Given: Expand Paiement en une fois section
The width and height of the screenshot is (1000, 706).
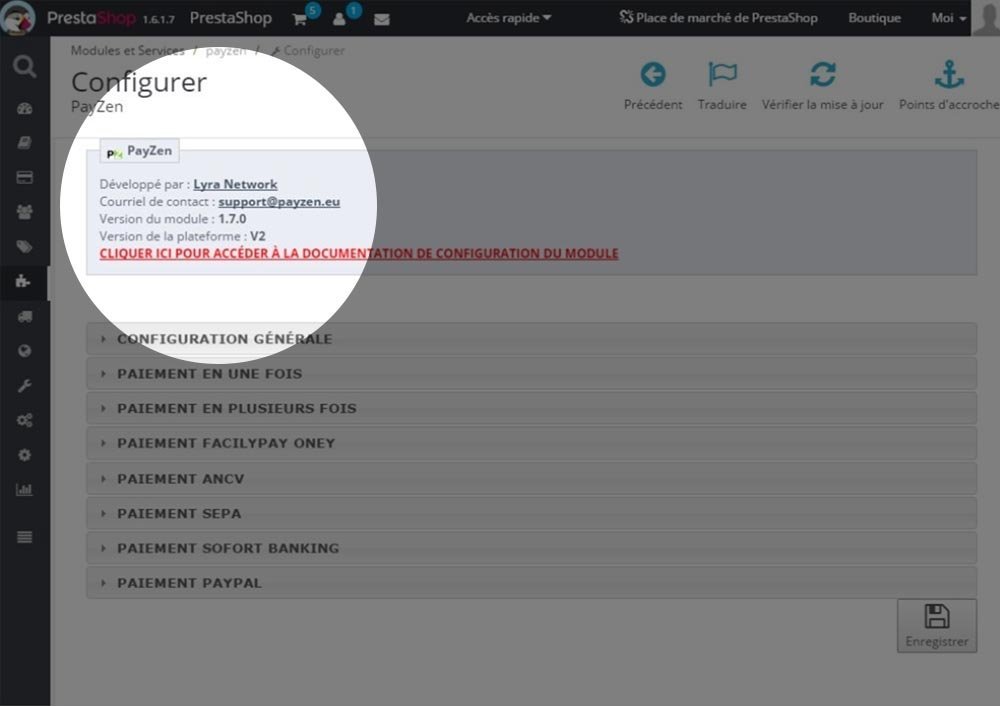Looking at the screenshot, I should click(x=531, y=374).
